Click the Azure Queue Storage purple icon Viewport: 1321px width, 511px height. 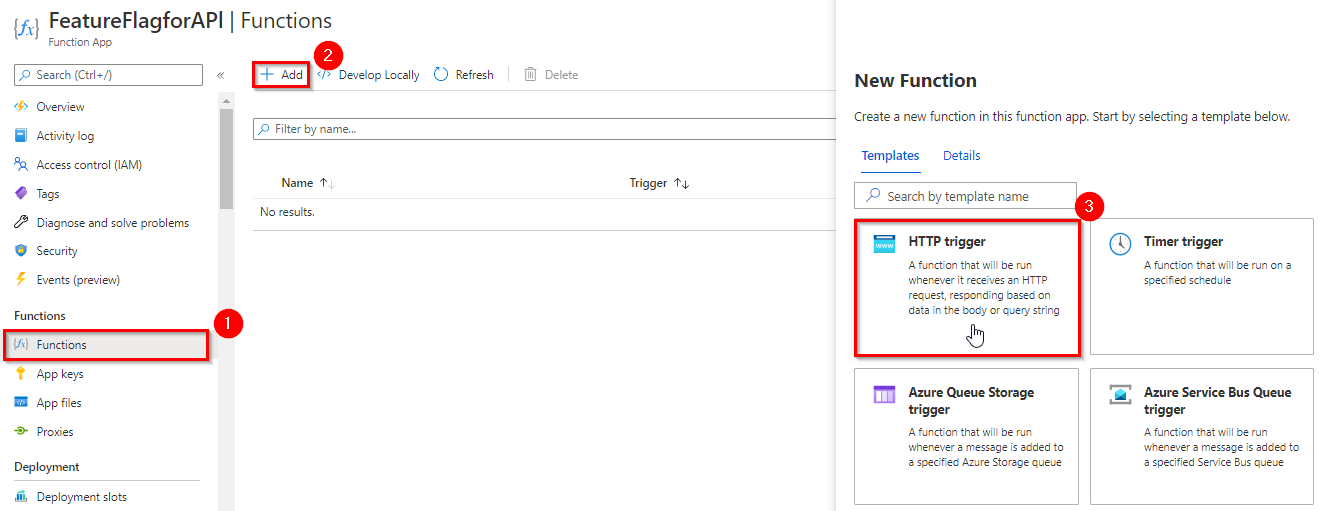(884, 395)
